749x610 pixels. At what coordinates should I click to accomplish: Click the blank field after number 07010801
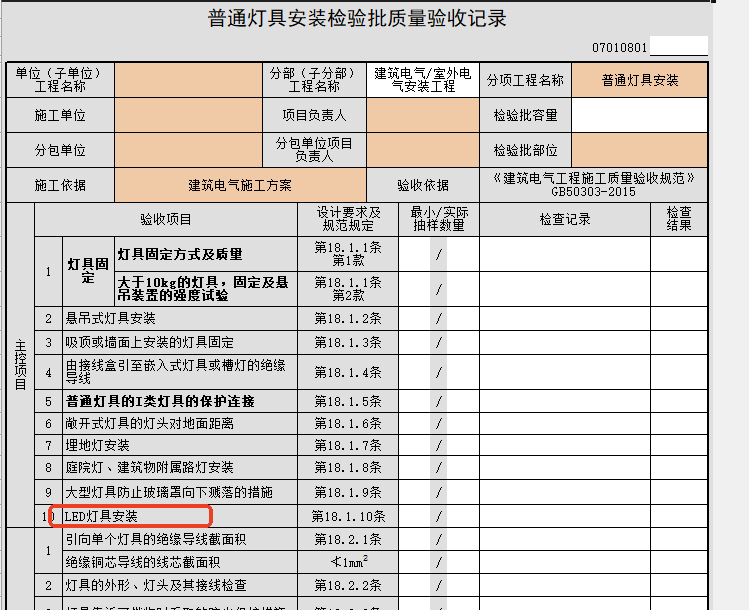tap(678, 47)
